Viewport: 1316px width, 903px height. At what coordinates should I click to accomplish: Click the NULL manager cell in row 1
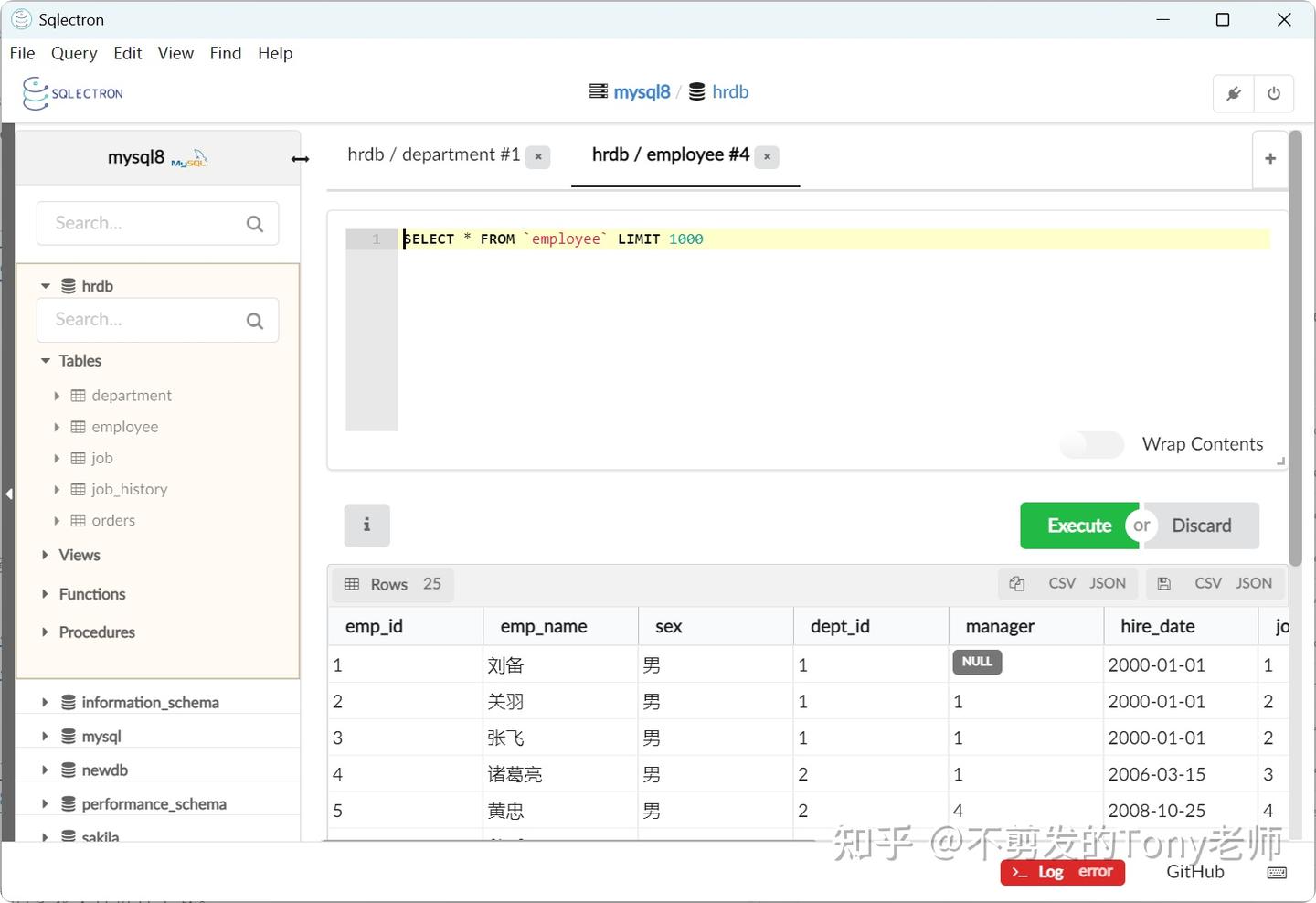977,663
